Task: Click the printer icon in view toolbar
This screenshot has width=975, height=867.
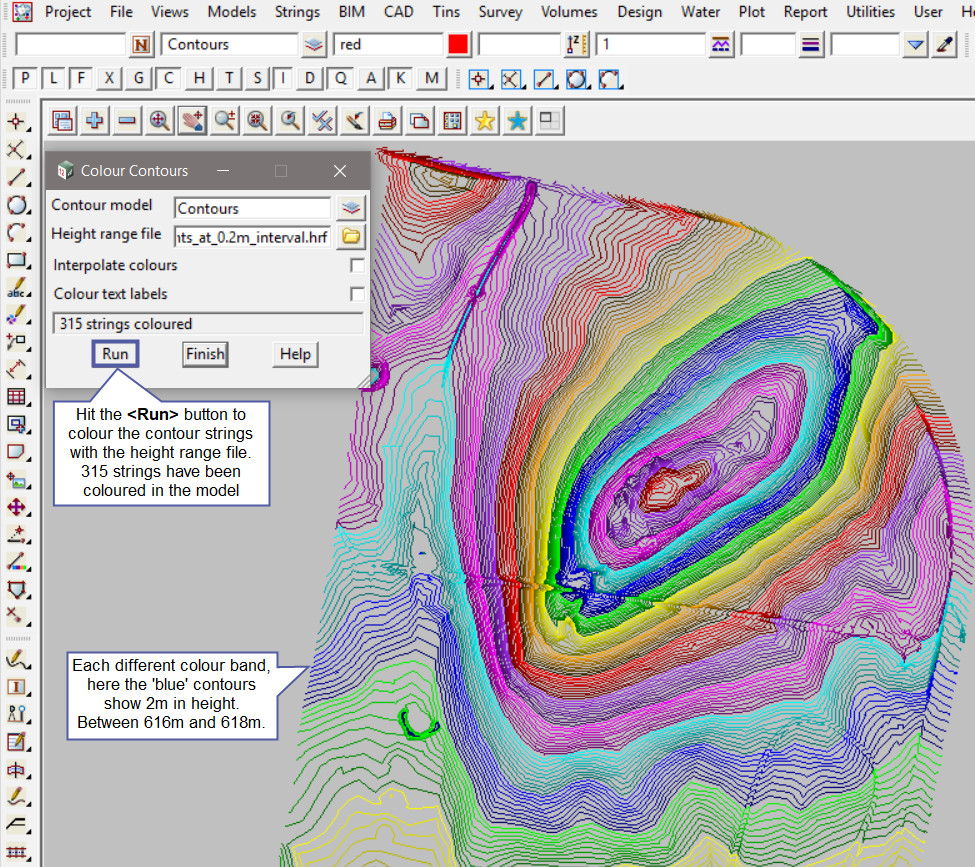Action: [387, 121]
